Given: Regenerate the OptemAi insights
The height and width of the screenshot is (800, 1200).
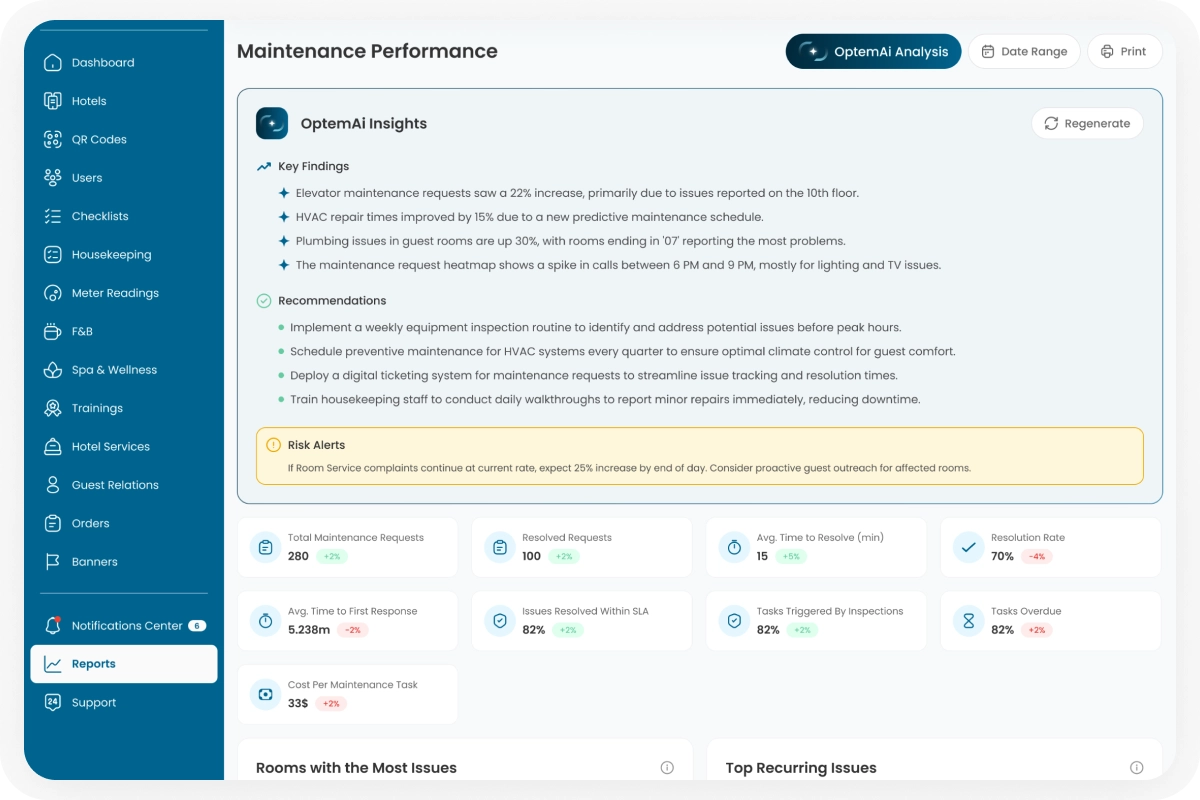Looking at the screenshot, I should pyautogui.click(x=1087, y=124).
